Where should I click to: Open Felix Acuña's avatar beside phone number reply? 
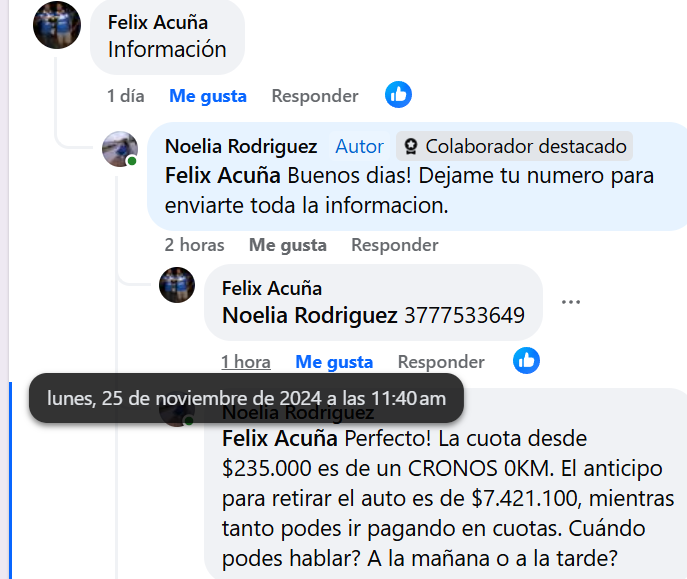[x=177, y=285]
